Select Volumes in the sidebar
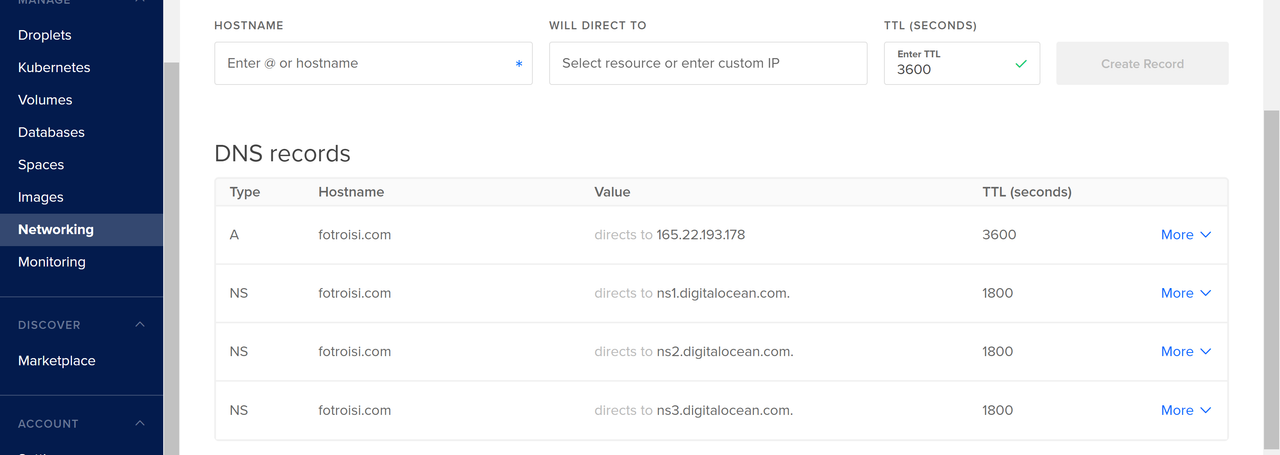This screenshot has width=1280, height=455. tap(45, 100)
